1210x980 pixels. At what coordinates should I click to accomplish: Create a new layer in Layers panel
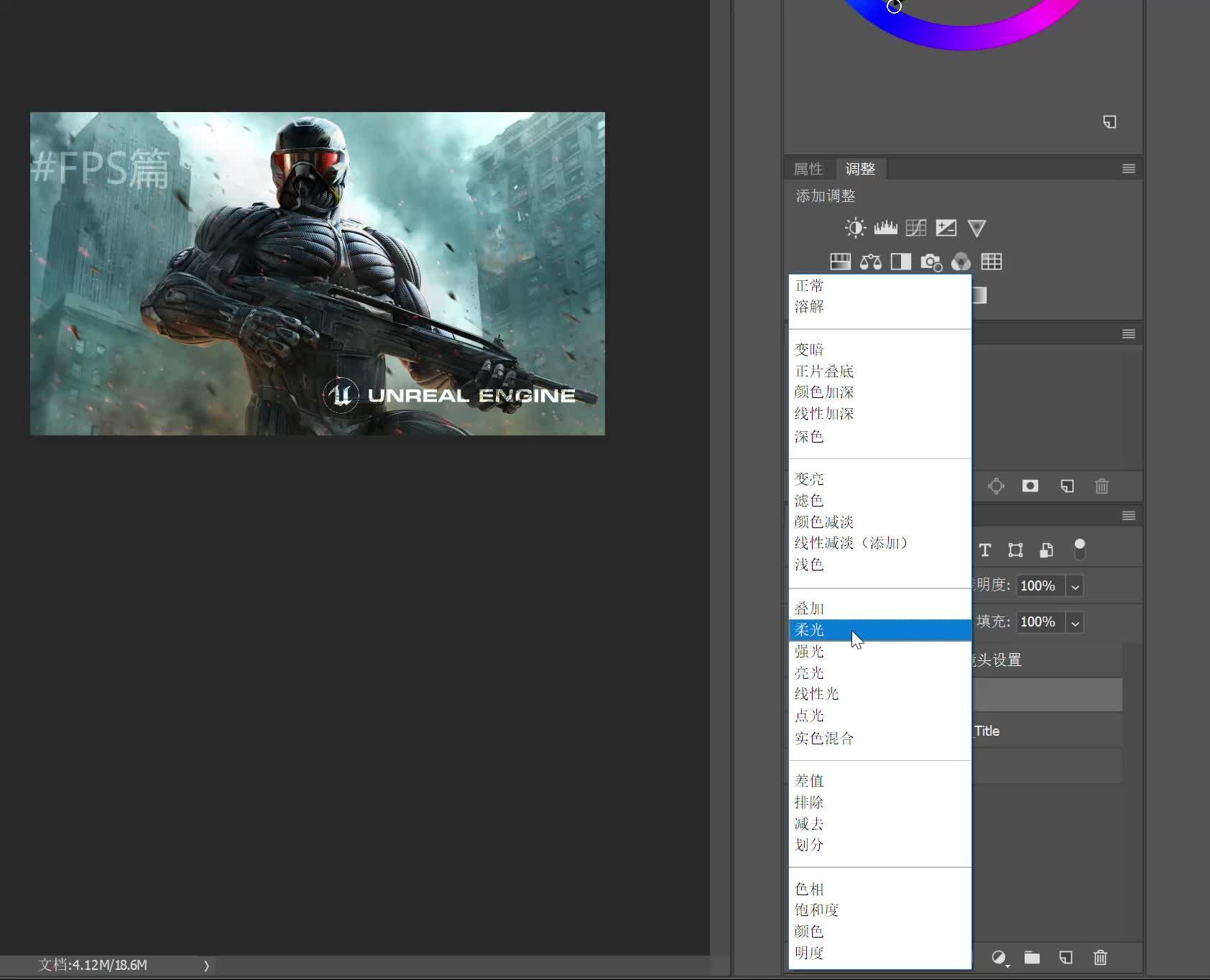point(1066,958)
